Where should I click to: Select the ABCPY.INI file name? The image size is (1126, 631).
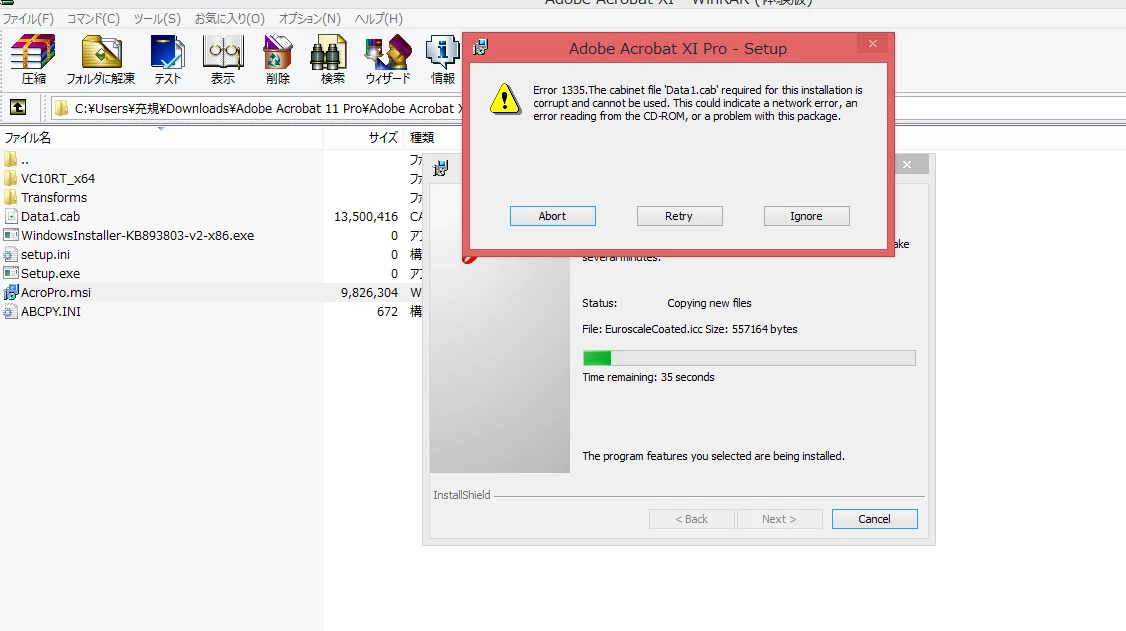tap(51, 312)
